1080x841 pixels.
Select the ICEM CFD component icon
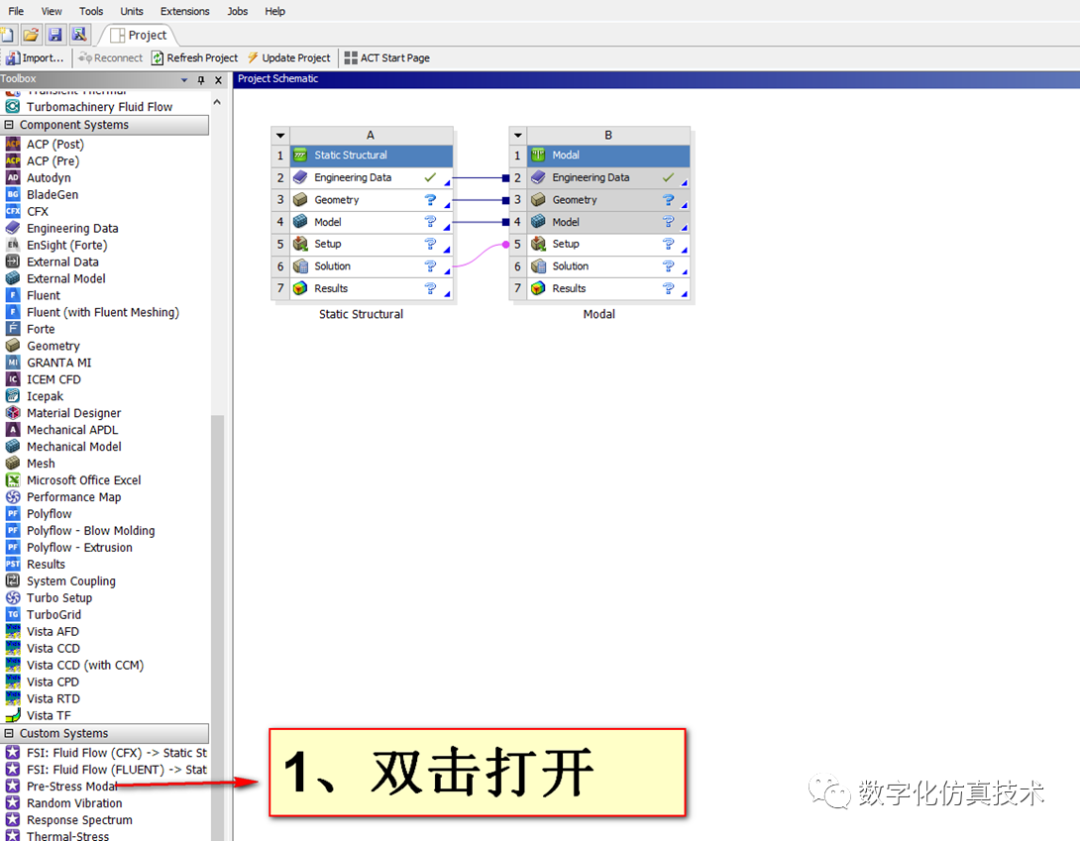[x=12, y=380]
